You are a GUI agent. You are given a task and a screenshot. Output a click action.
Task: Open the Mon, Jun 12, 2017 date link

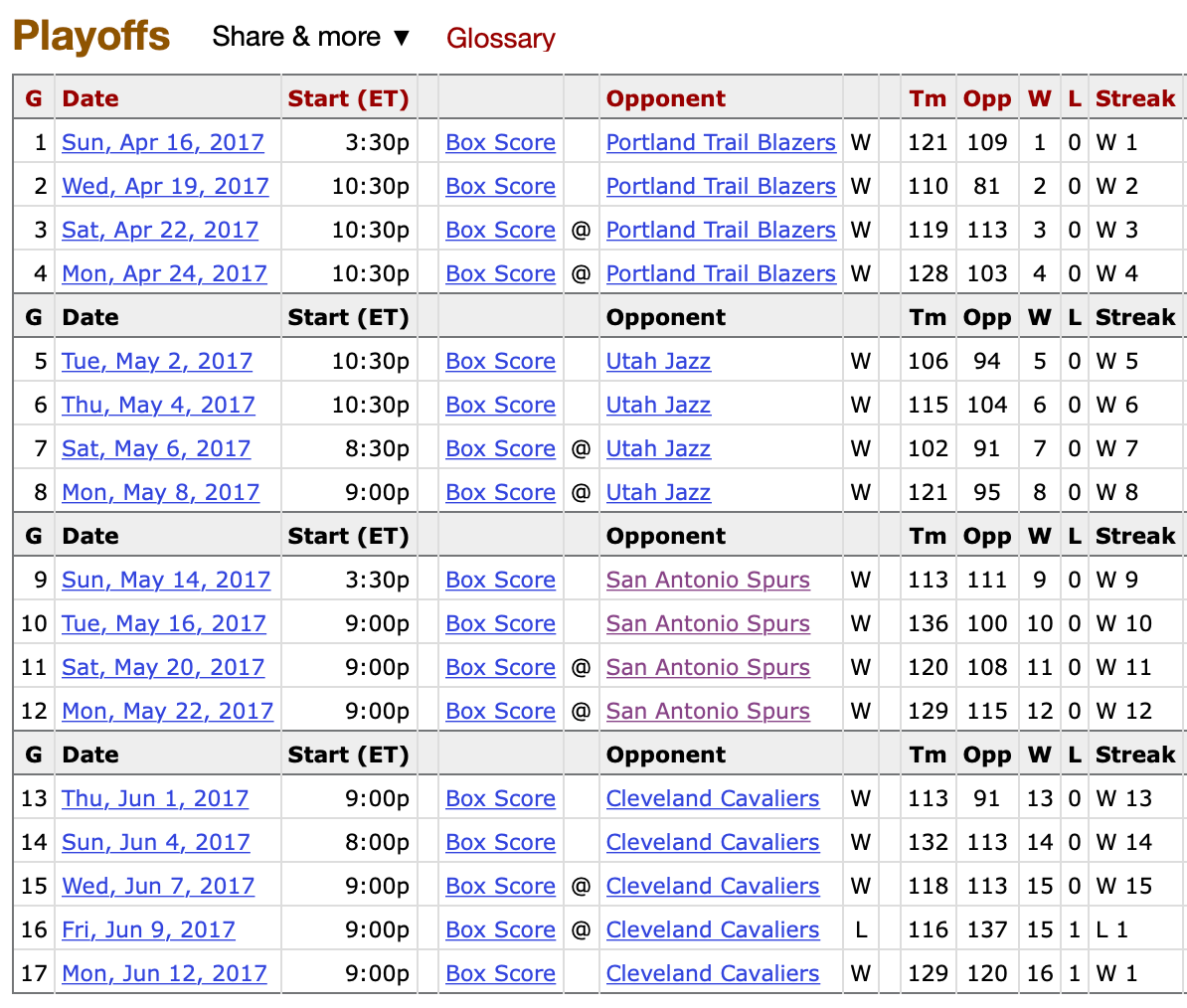pos(164,974)
